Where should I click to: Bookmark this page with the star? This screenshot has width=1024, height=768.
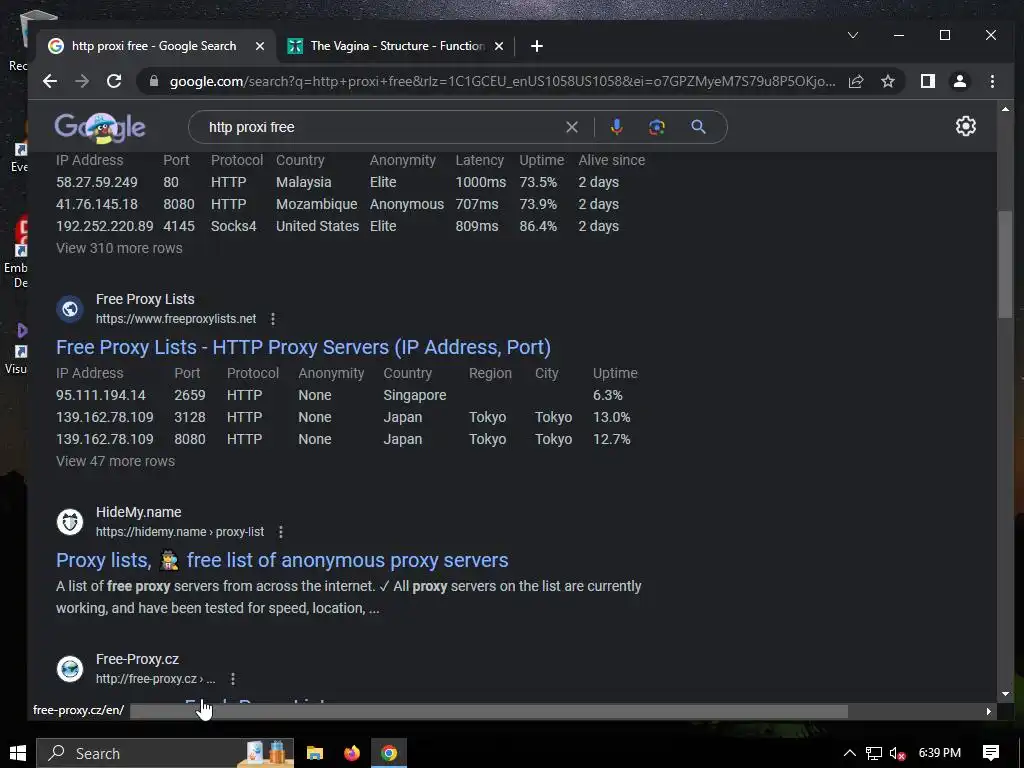click(x=888, y=81)
